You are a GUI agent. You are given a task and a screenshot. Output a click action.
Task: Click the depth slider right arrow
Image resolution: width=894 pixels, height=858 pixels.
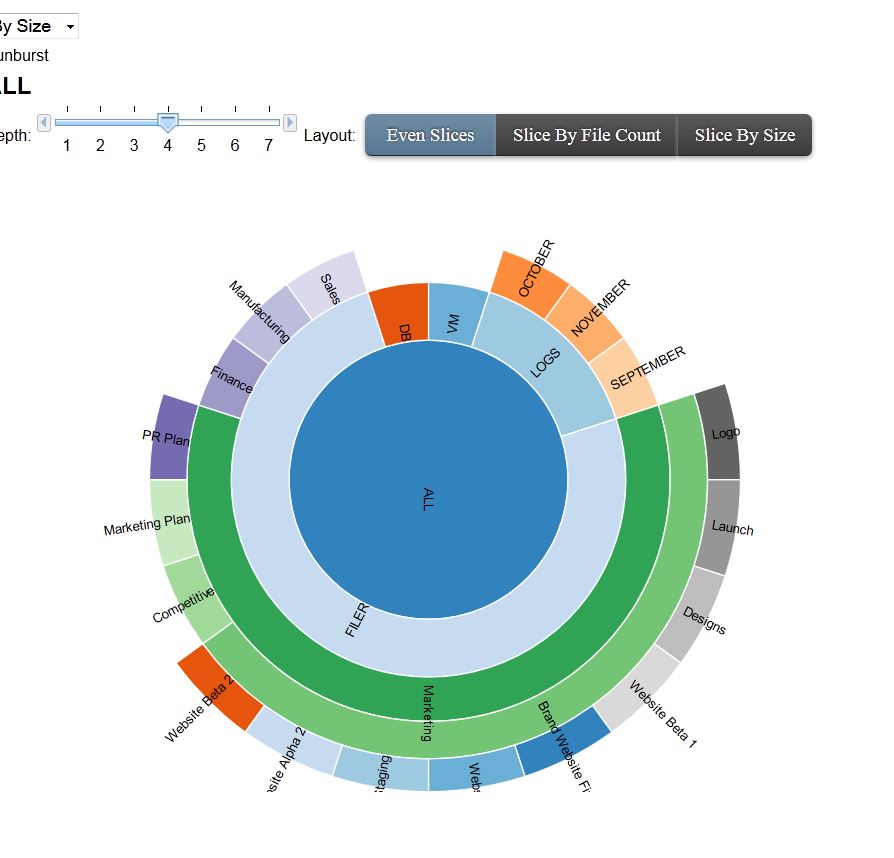290,120
